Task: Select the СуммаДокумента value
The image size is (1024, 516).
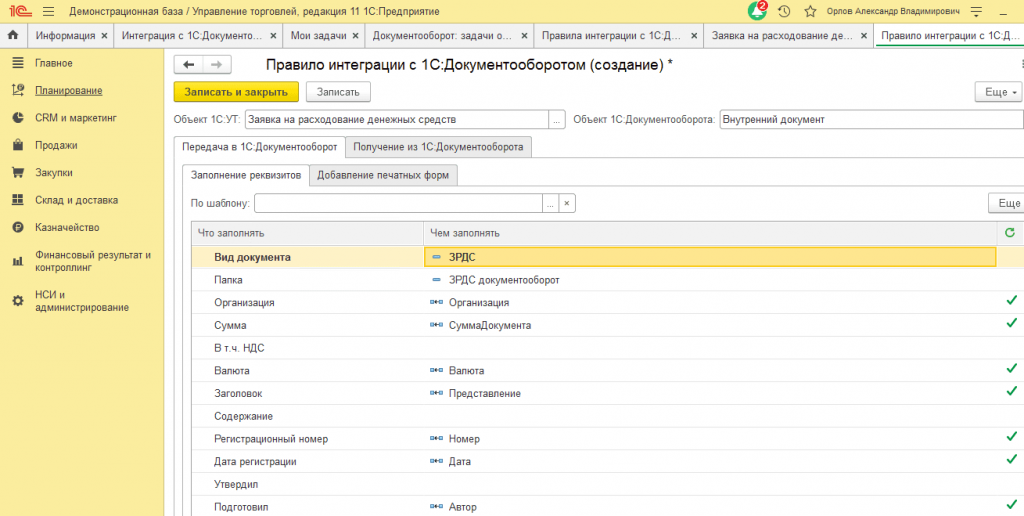Action: pos(490,325)
